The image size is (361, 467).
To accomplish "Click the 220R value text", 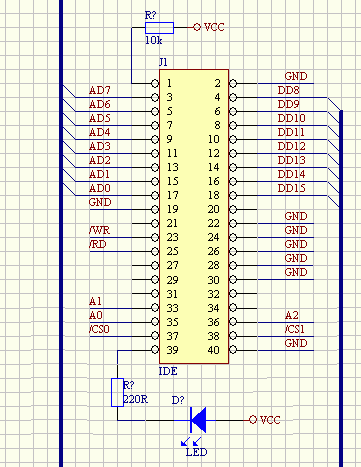I will click(x=136, y=399).
